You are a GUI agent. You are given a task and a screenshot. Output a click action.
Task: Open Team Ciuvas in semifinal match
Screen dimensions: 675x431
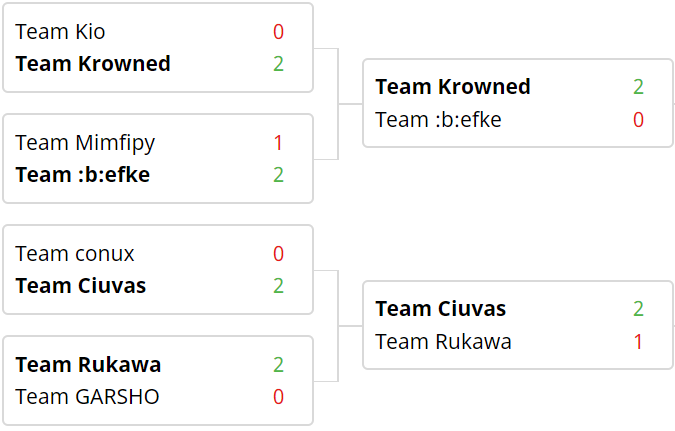(x=441, y=309)
